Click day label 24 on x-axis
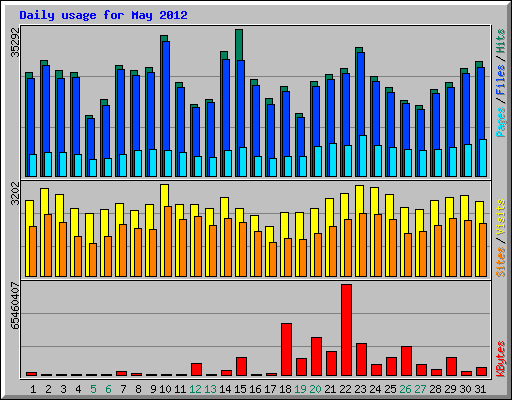This screenshot has width=512, height=400. (375, 389)
